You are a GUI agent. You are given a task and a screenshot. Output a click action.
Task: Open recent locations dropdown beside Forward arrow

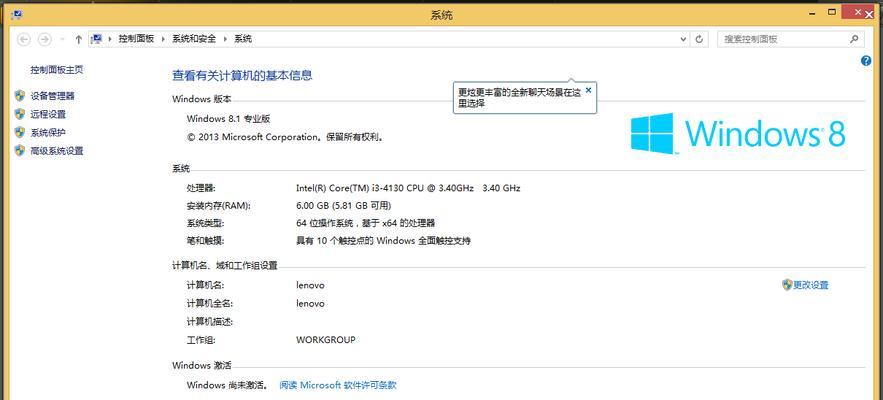pyautogui.click(x=63, y=39)
